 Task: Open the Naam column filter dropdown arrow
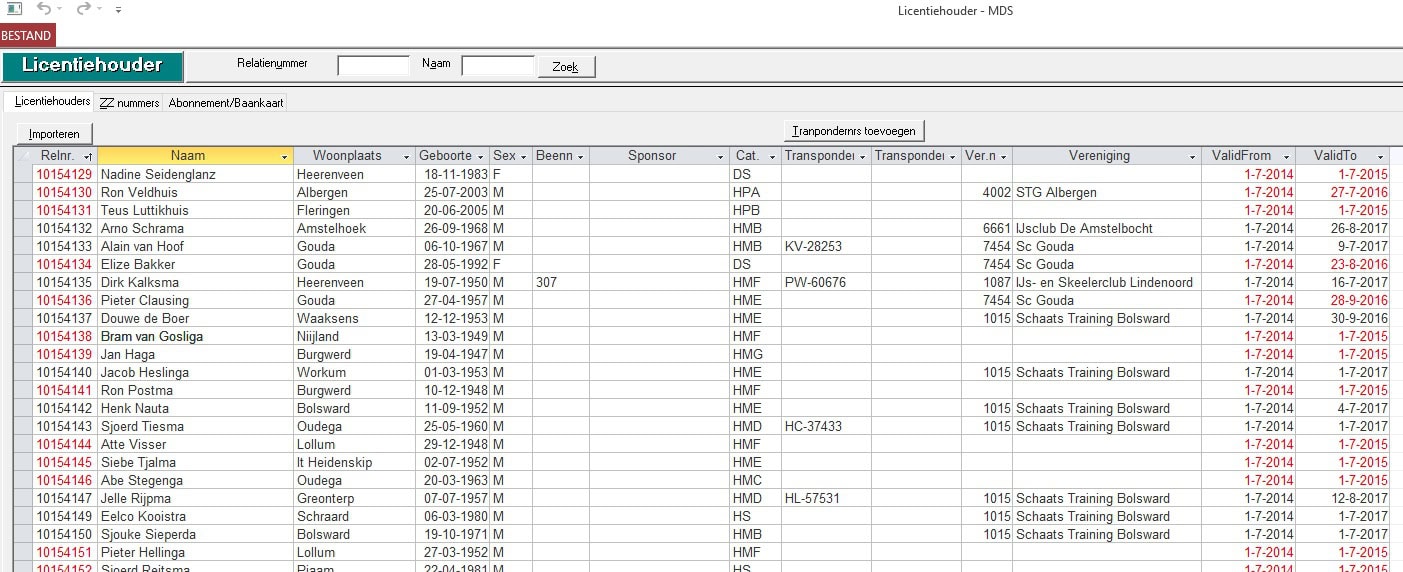(x=285, y=157)
